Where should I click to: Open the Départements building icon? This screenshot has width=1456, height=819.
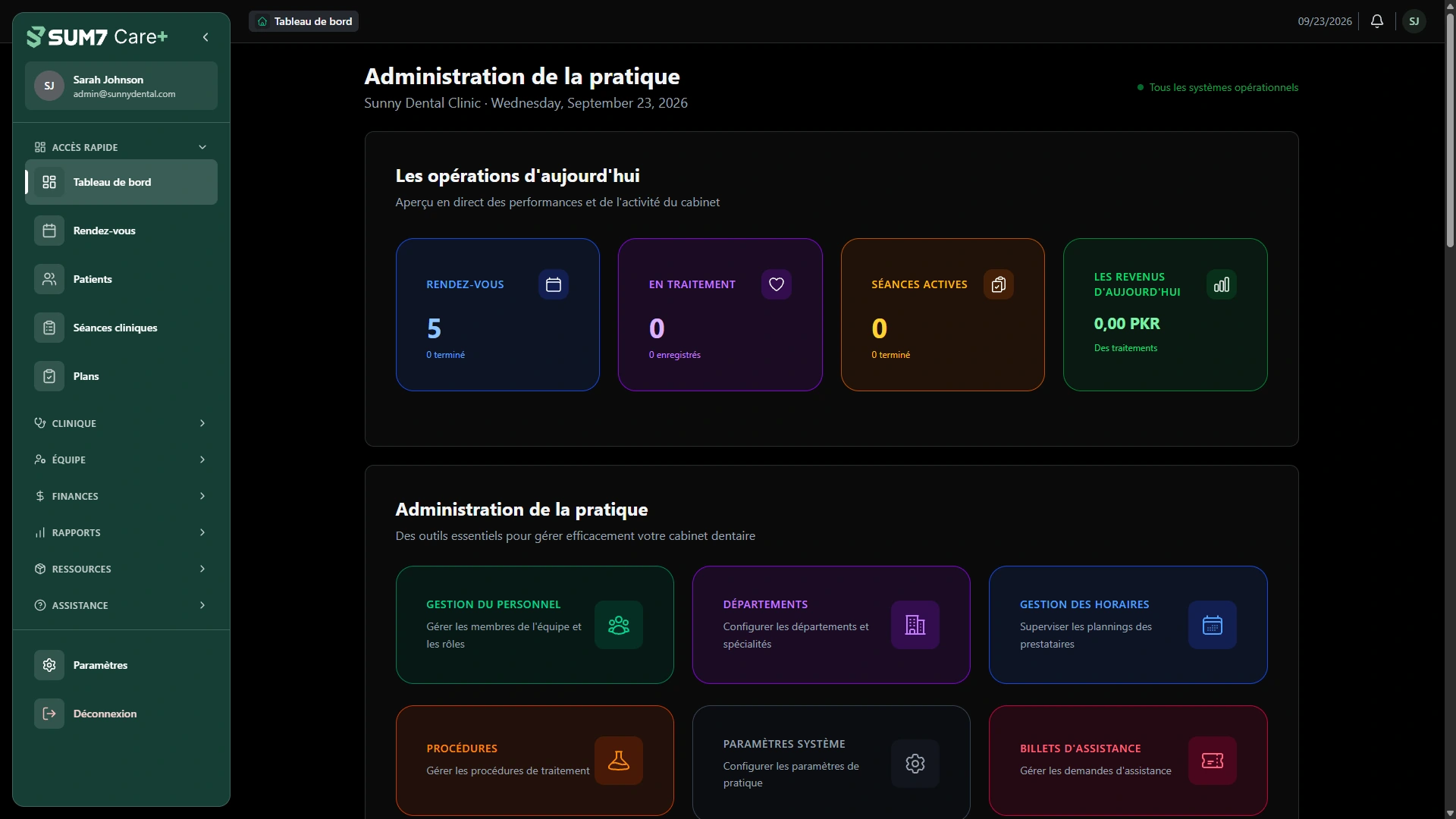coord(915,625)
